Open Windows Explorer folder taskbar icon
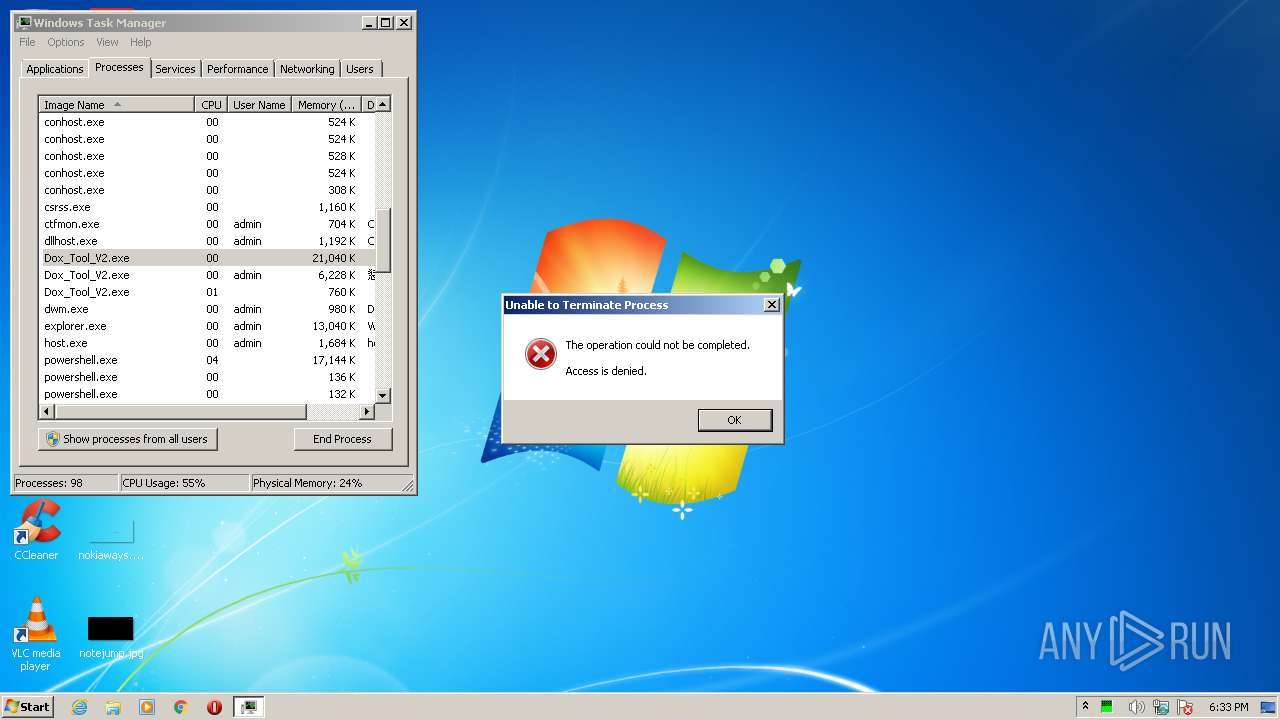1280x720 pixels. pos(113,707)
